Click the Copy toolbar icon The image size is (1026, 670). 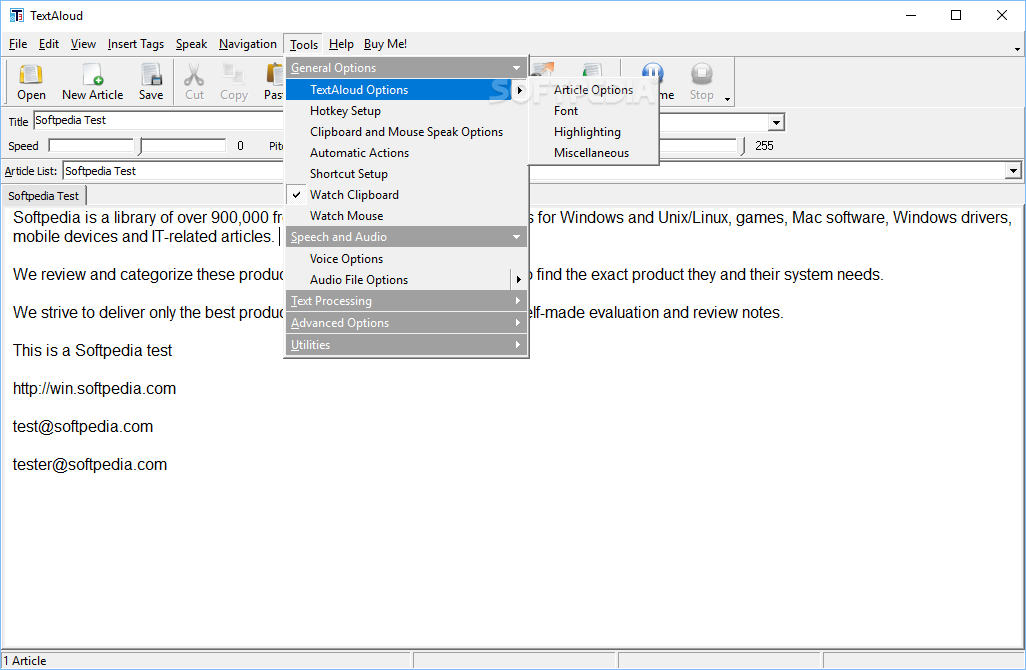234,82
